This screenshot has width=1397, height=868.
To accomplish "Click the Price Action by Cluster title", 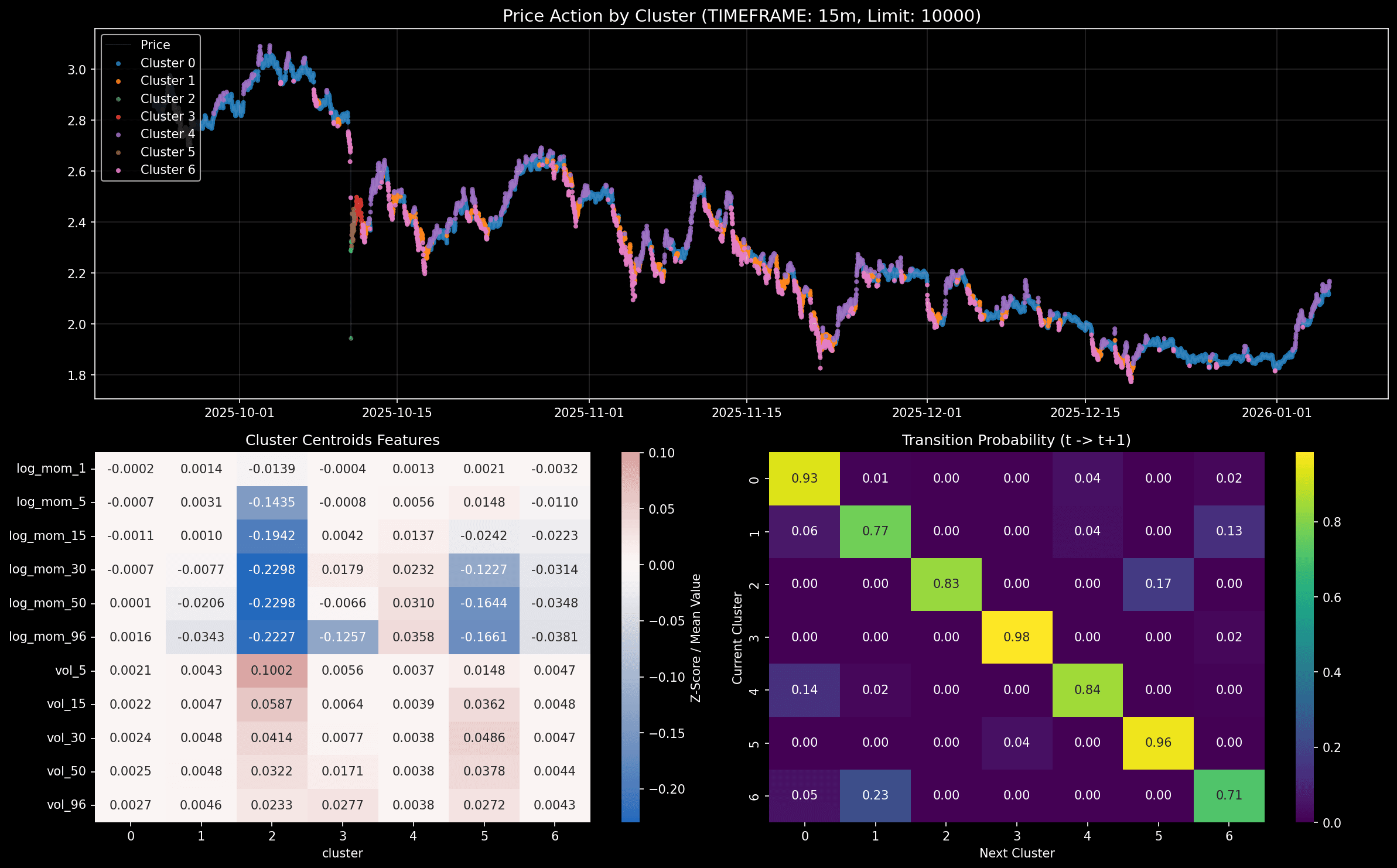I will 741,16.
